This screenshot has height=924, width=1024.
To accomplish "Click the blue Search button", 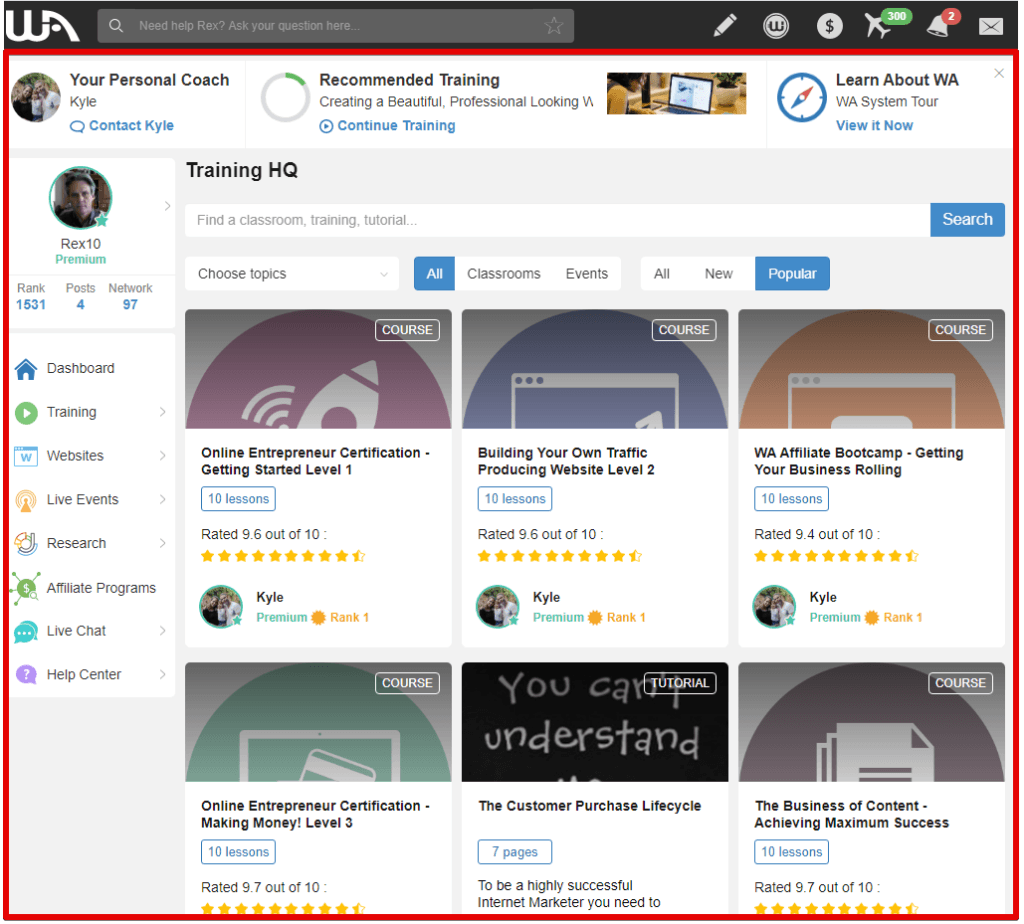I will [967, 219].
